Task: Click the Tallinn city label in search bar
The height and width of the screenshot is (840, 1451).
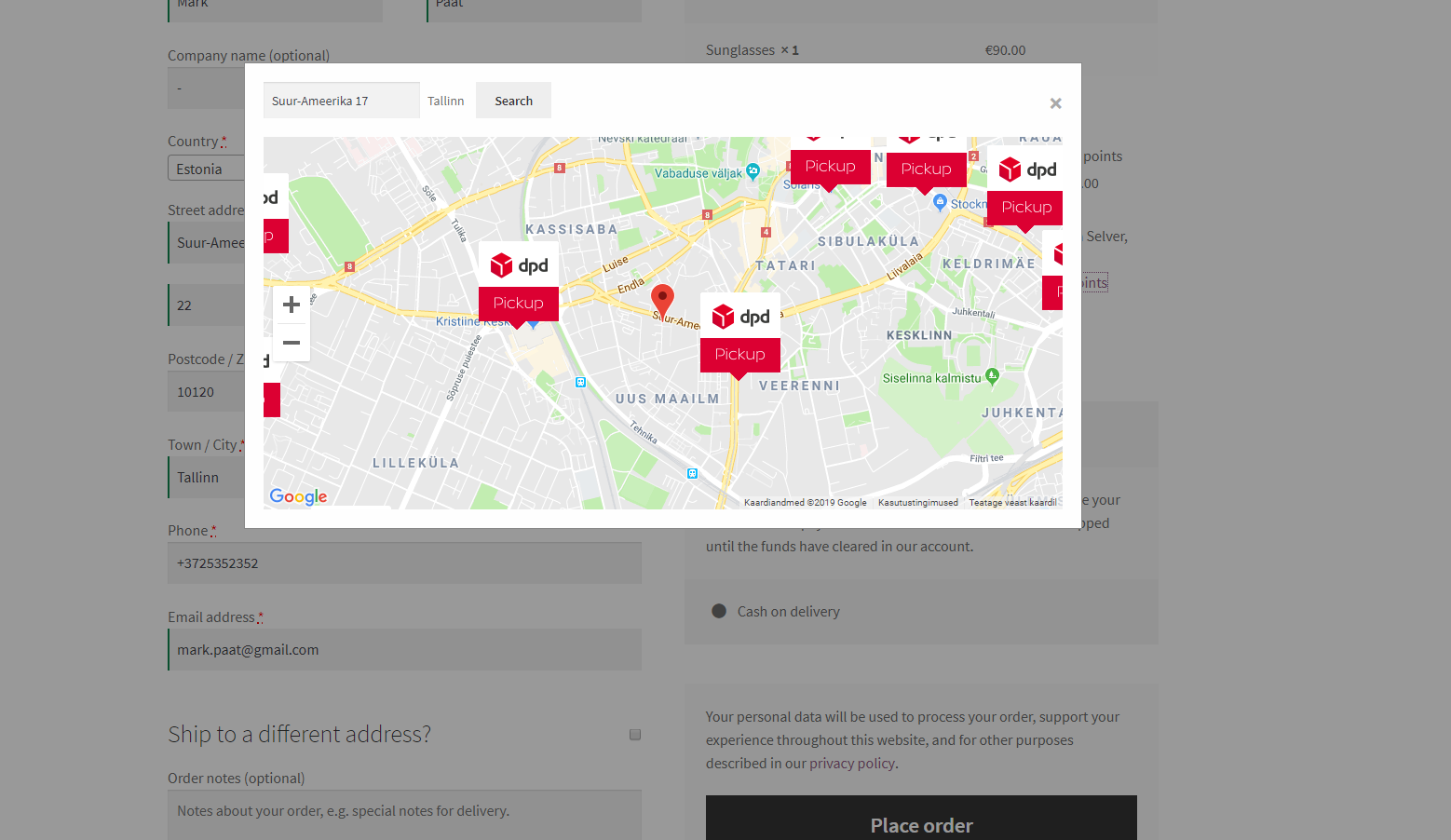Action: (x=445, y=101)
